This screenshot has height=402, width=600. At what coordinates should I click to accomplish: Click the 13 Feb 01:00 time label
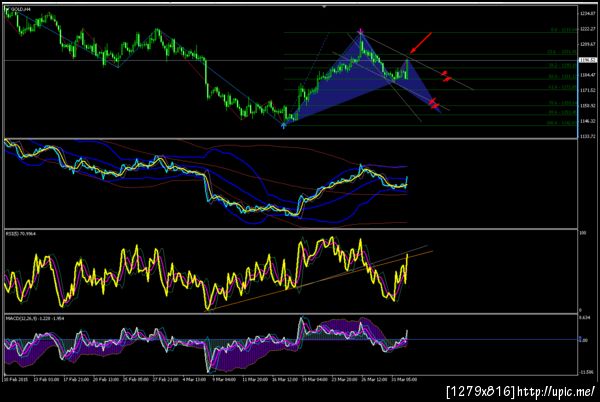pyautogui.click(x=46, y=380)
